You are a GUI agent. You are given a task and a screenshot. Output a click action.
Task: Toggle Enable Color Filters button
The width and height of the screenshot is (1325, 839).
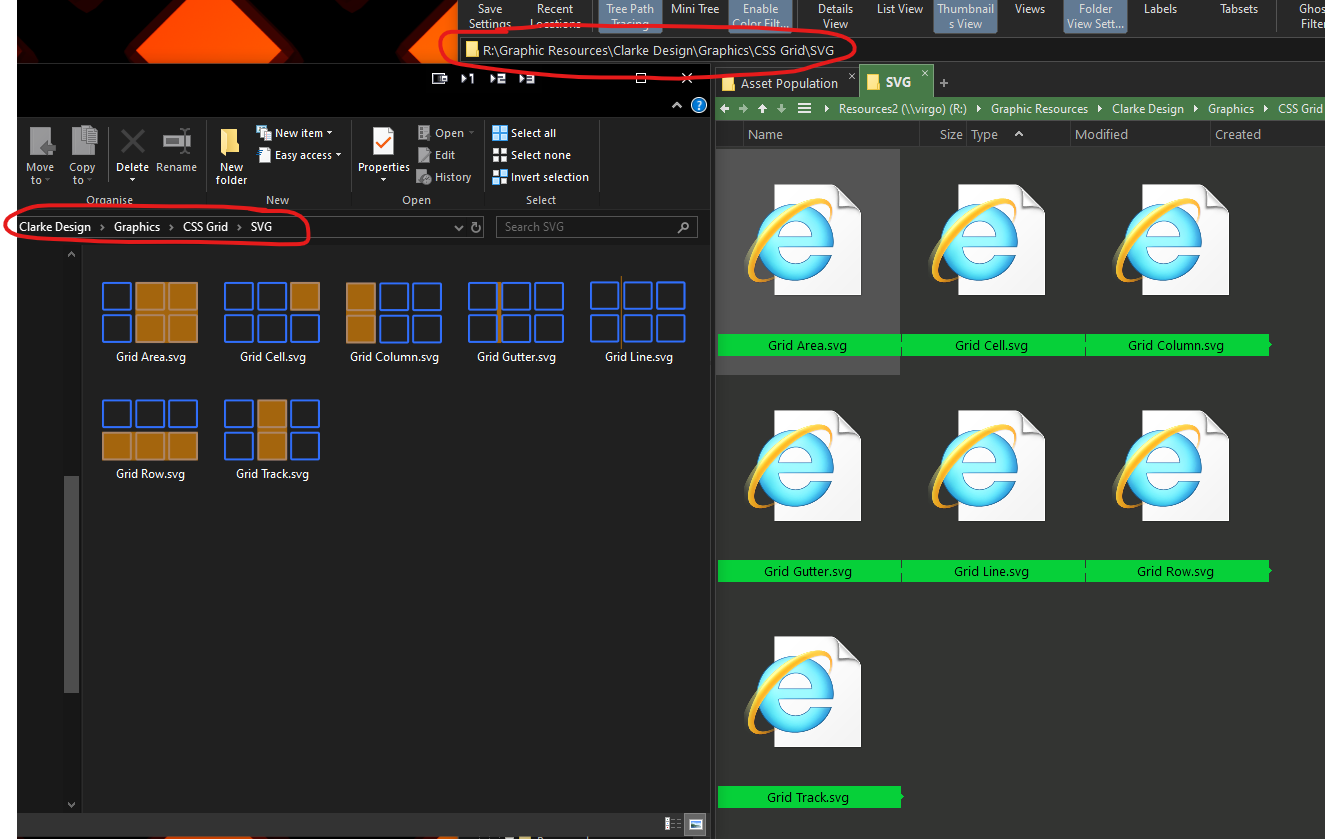pos(761,16)
